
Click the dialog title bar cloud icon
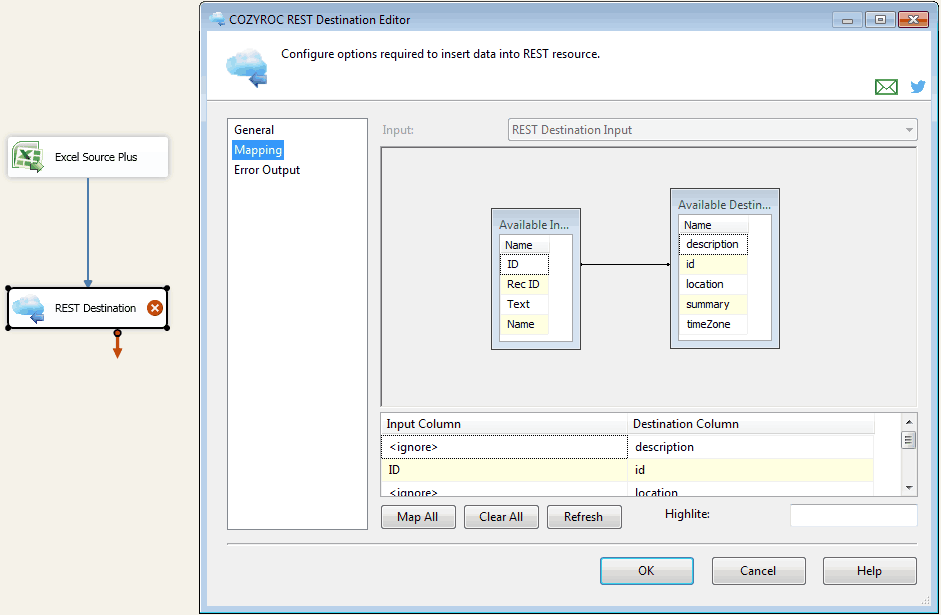(x=217, y=19)
